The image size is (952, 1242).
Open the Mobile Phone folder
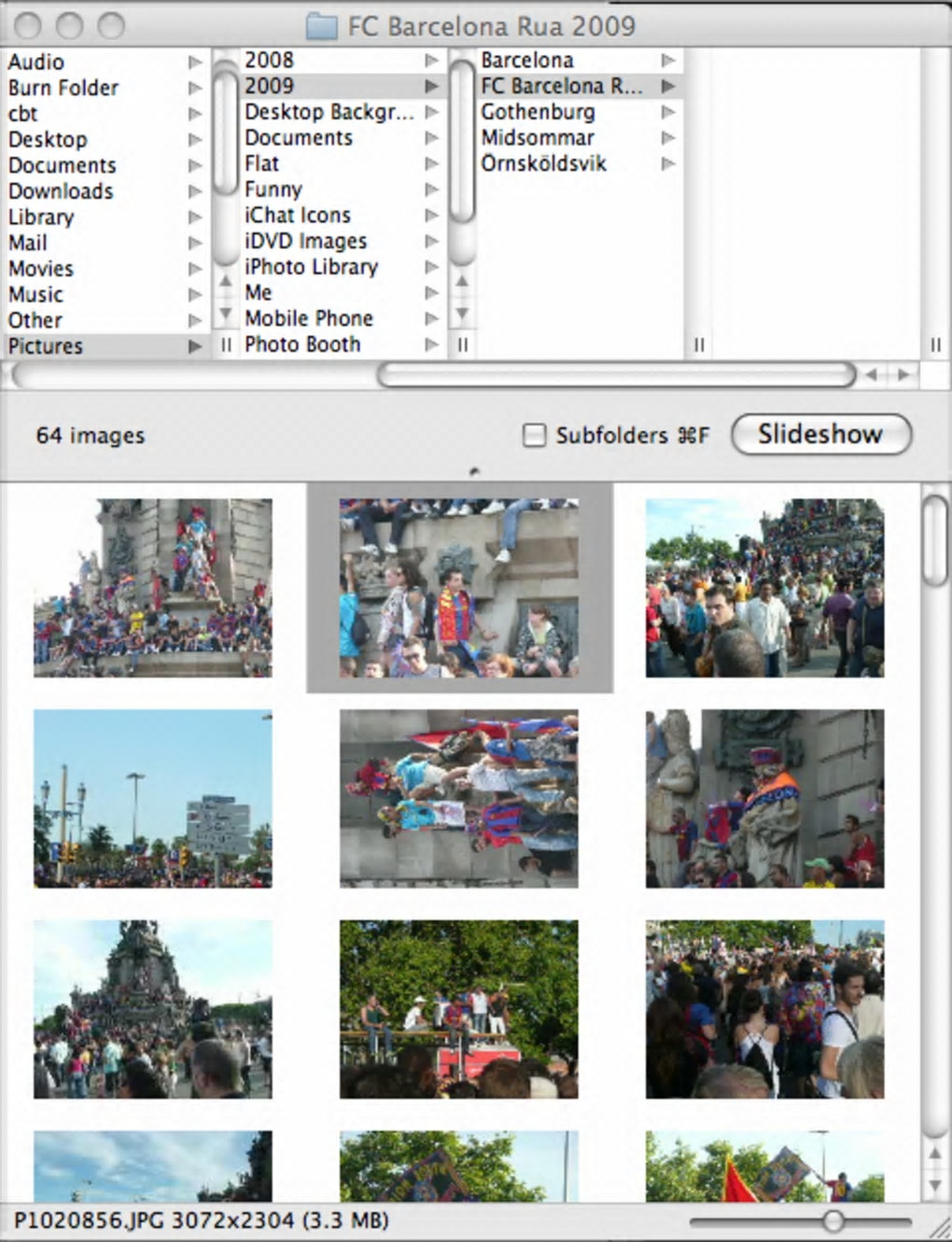pyautogui.click(x=309, y=318)
